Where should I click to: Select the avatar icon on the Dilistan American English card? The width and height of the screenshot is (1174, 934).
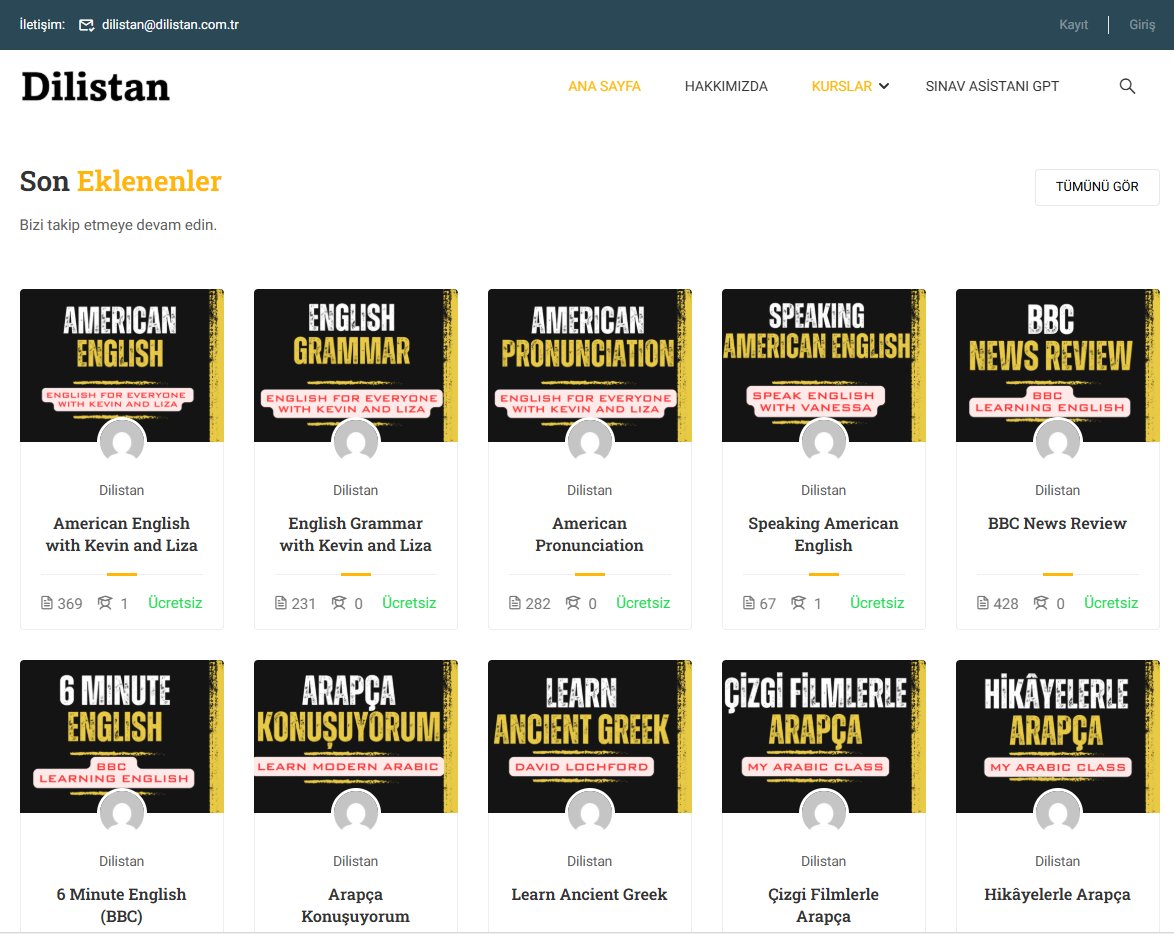pyautogui.click(x=121, y=441)
